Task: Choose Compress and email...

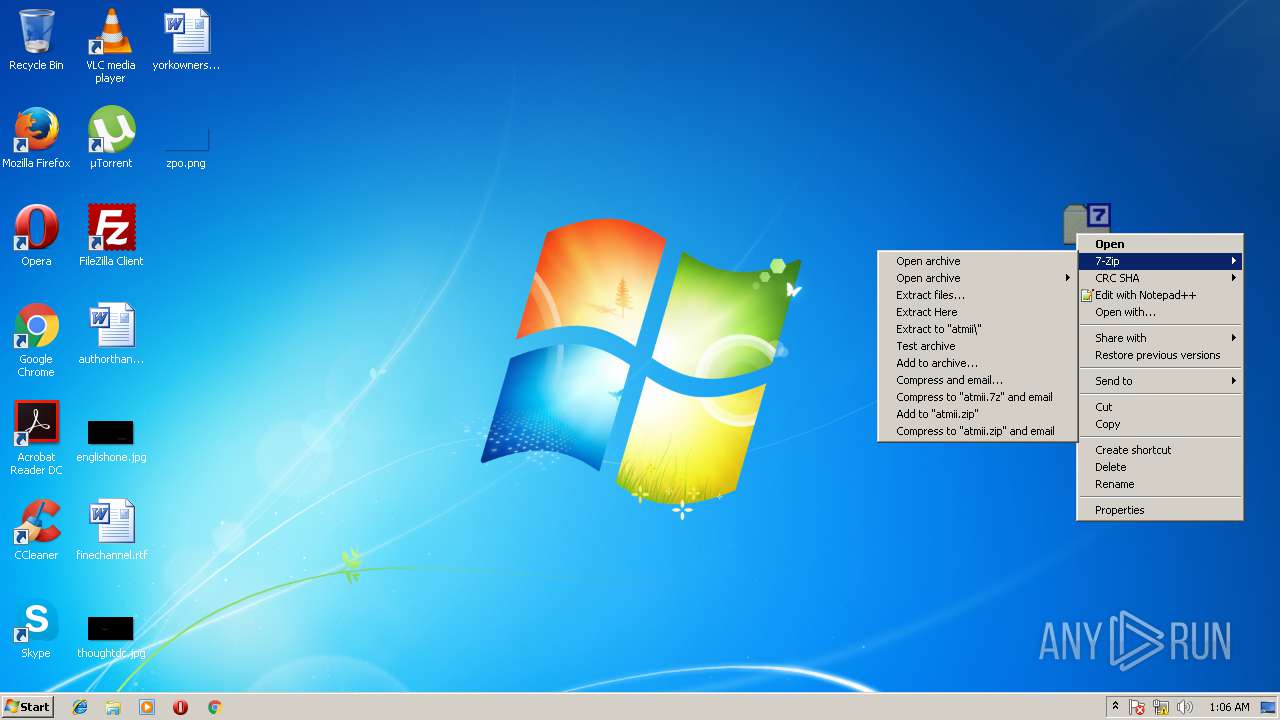Action: (x=977, y=380)
